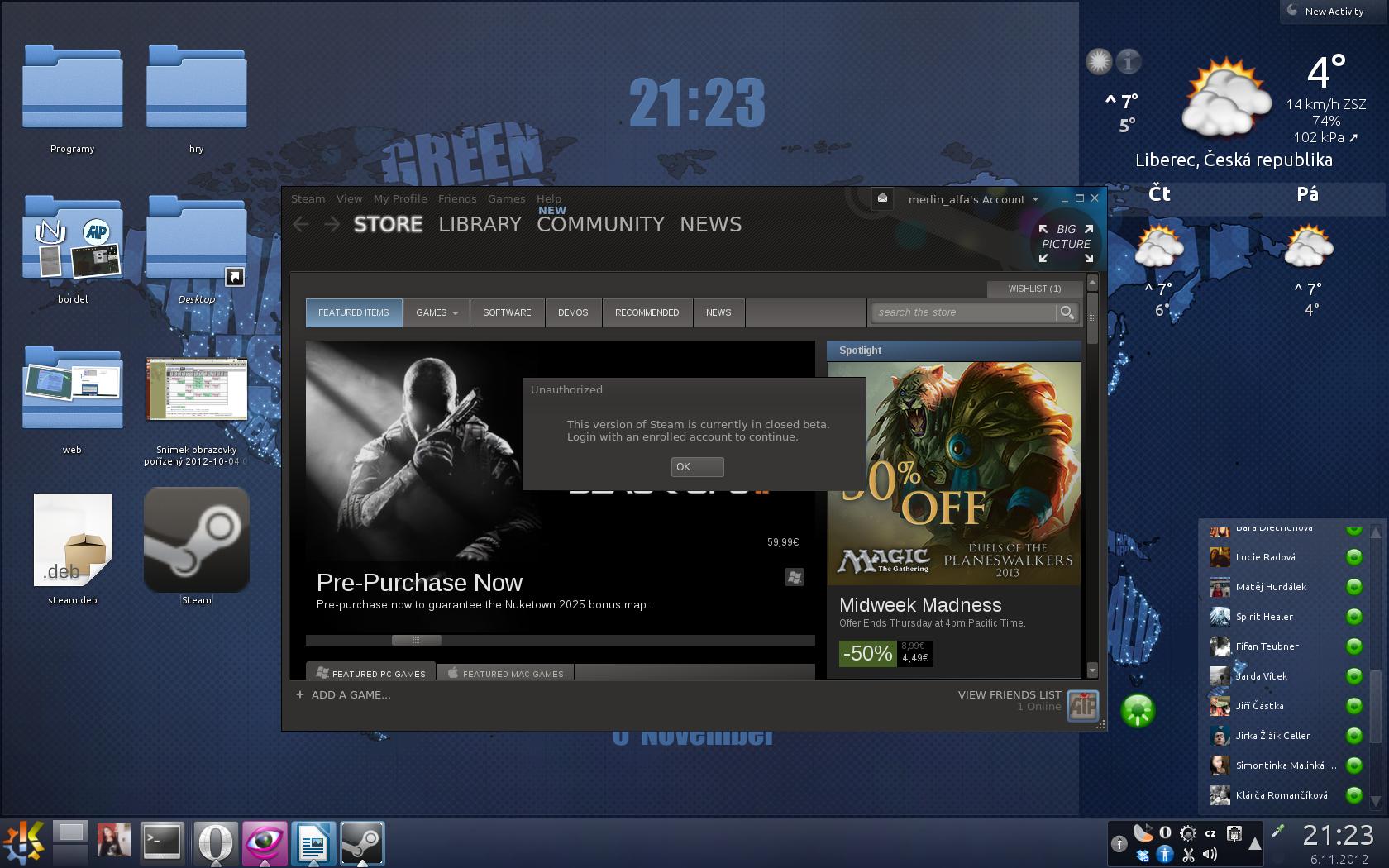Open the steam.deb package file
Image resolution: width=1389 pixels, height=868 pixels.
(73, 540)
